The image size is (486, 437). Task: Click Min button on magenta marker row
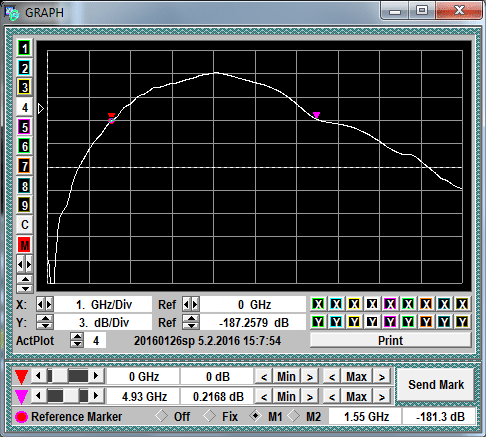286,396
